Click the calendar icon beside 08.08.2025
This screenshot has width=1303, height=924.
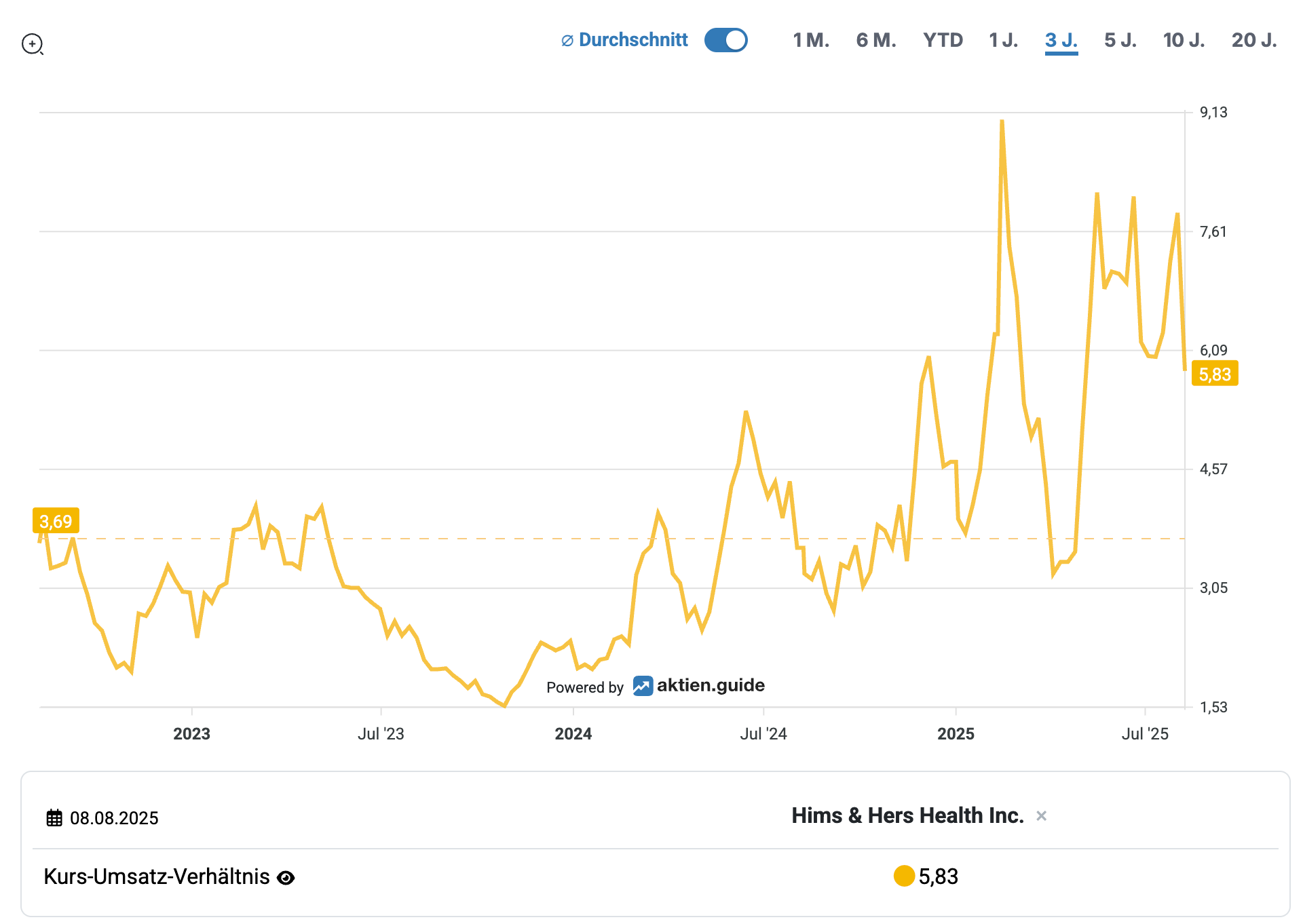[54, 817]
